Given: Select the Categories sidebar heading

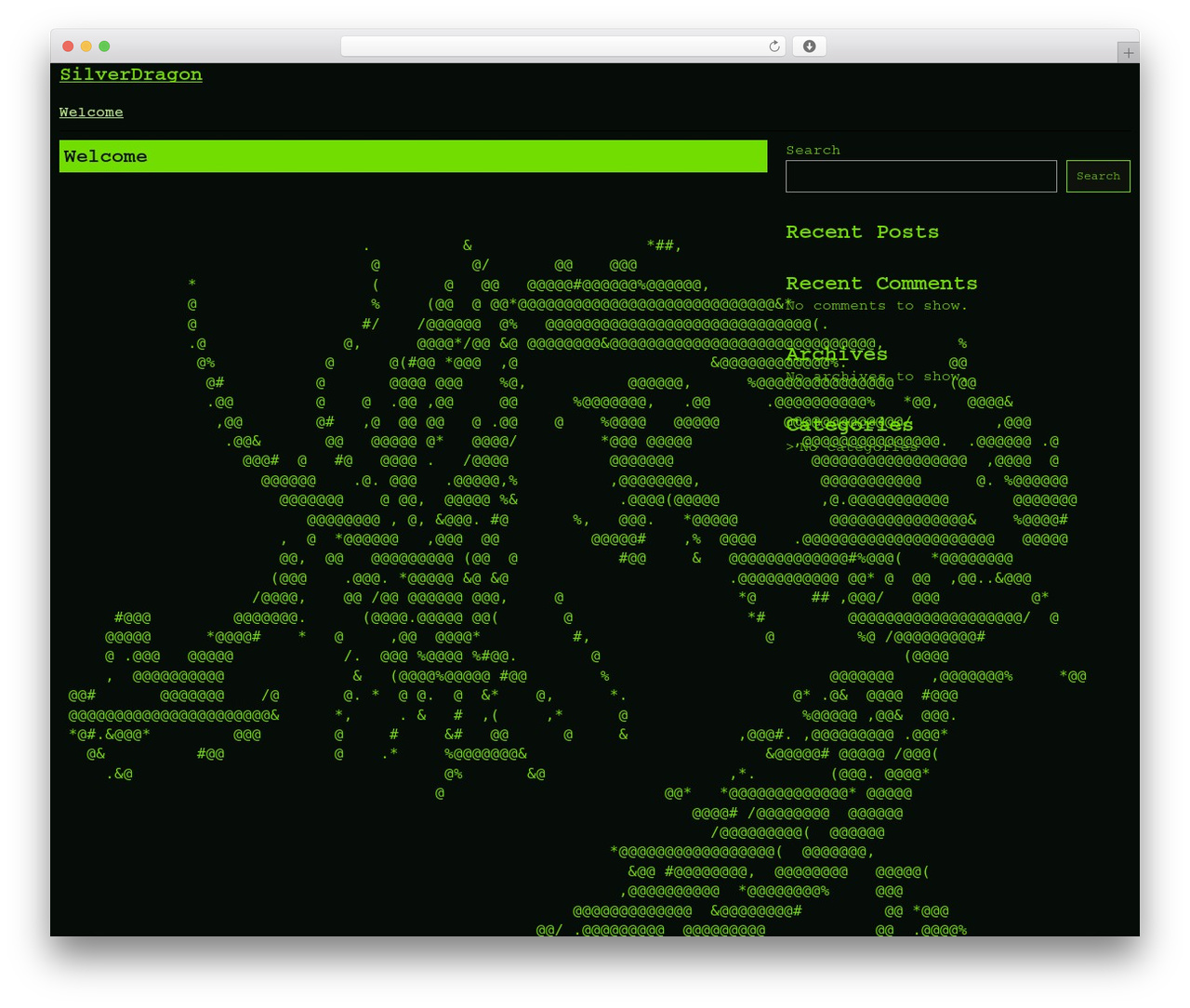Looking at the screenshot, I should [x=850, y=425].
